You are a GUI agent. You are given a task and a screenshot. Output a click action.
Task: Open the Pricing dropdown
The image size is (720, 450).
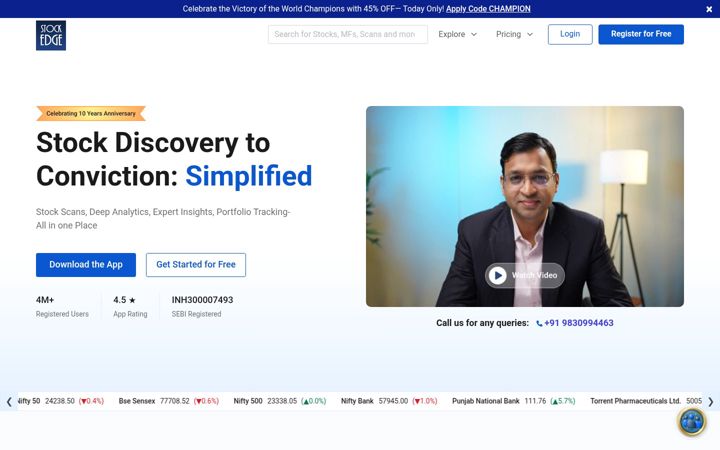pyautogui.click(x=514, y=34)
